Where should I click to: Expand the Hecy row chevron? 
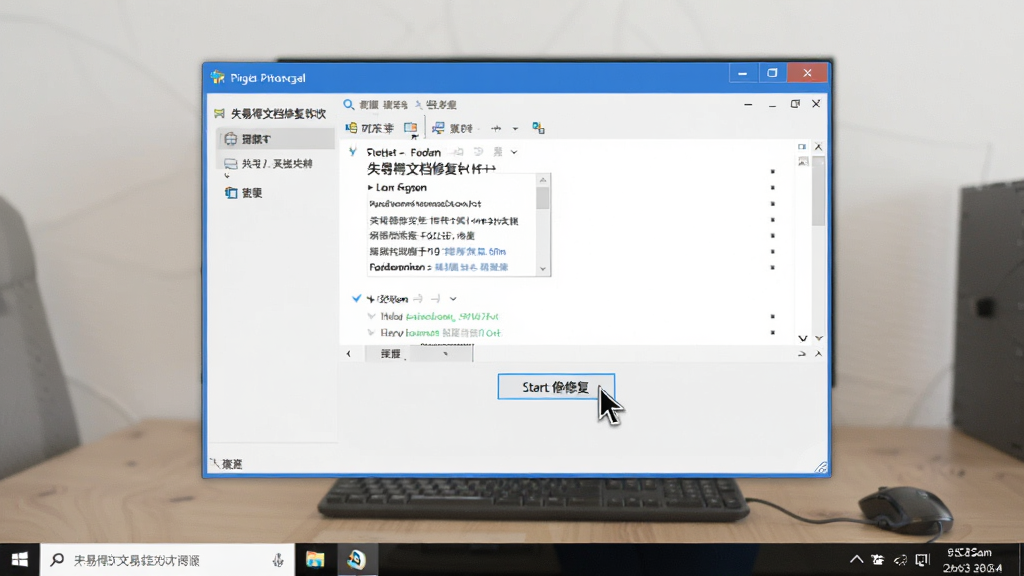(372, 332)
